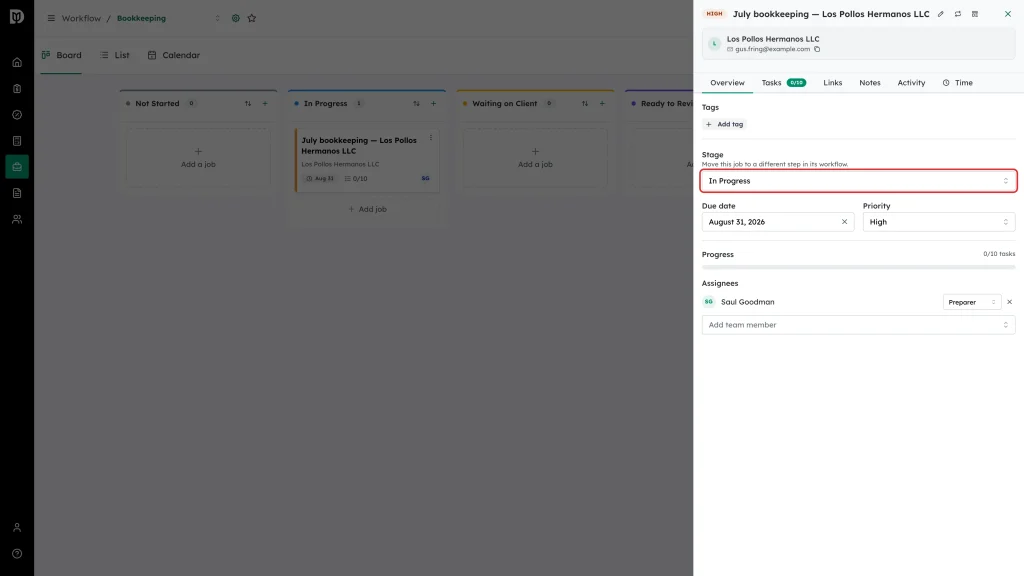
Task: Click plus icon in Waiting on Client header
Action: (602, 103)
